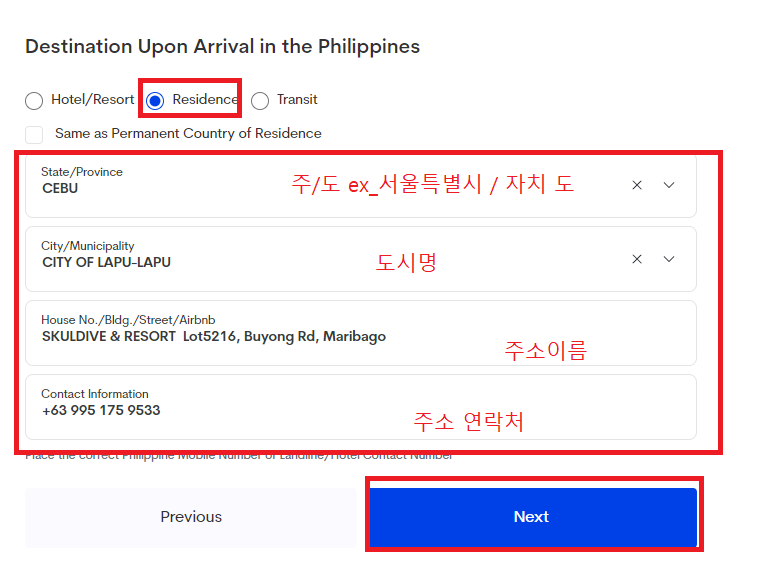772x568 pixels.
Task: Choose the Residence radio option
Action: coord(155,100)
